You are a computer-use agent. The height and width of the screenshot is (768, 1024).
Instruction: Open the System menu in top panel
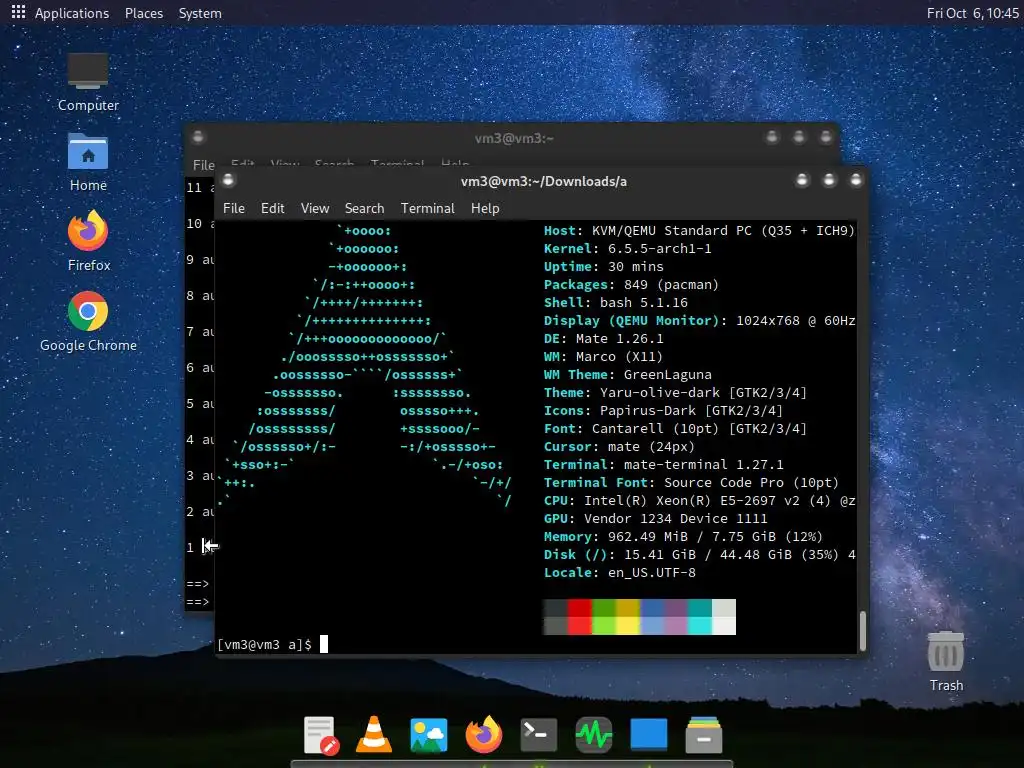(200, 13)
